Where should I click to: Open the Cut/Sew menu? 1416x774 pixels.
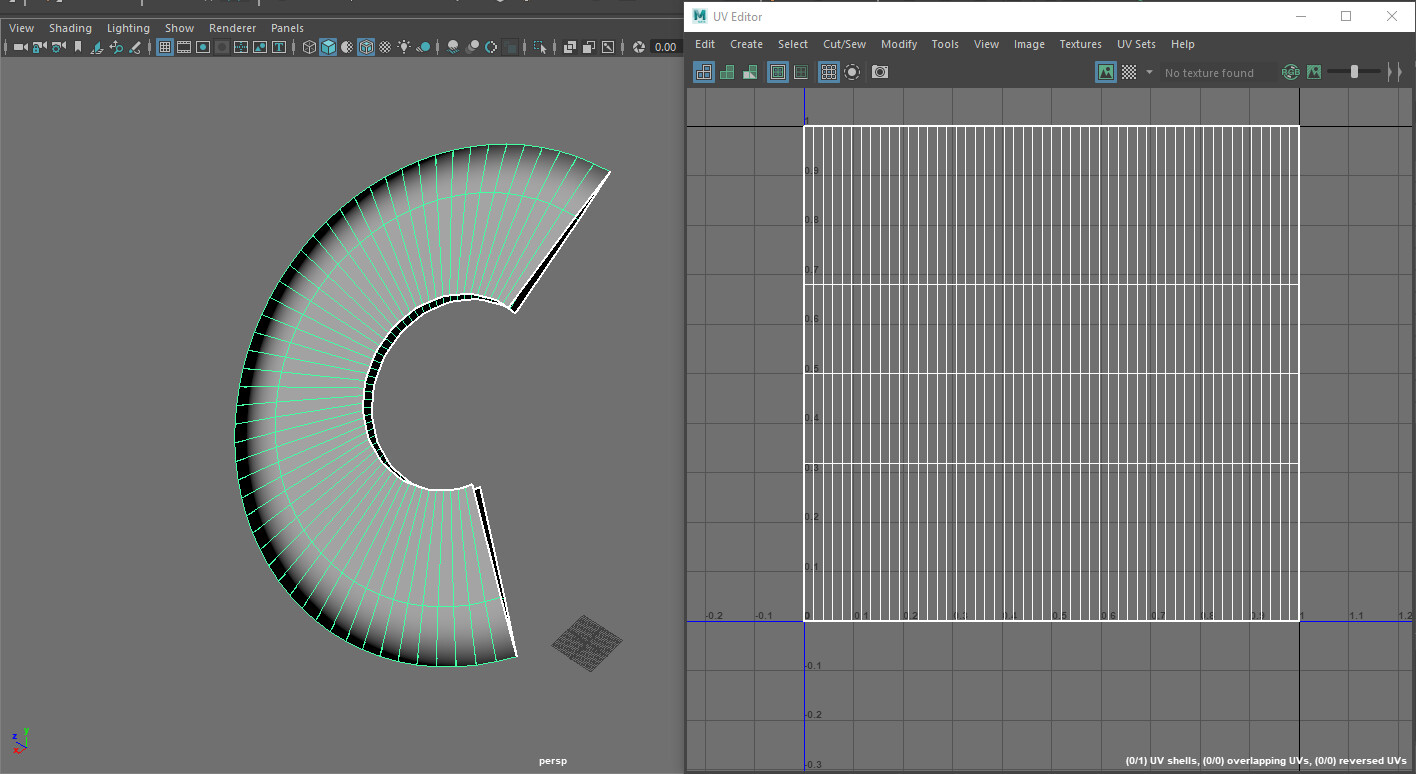pos(844,44)
